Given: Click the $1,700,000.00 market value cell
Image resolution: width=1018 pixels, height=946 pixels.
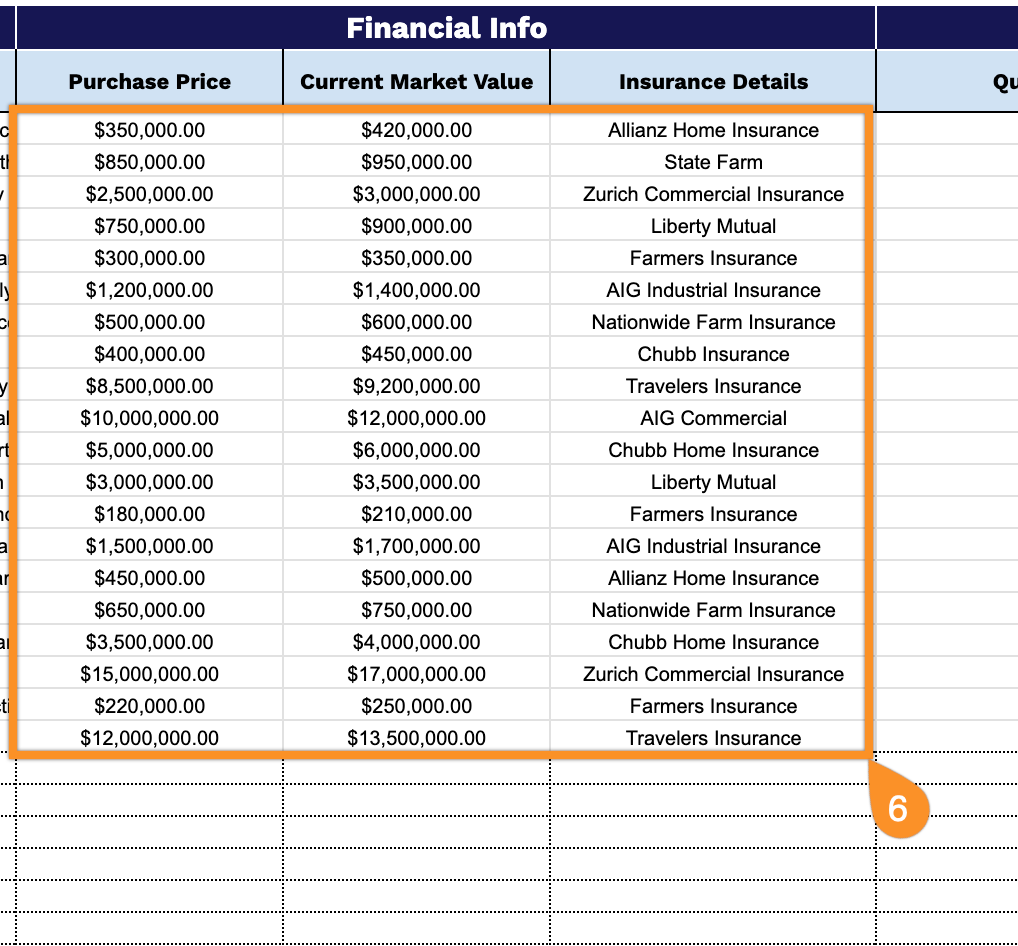Looking at the screenshot, I should coord(416,546).
